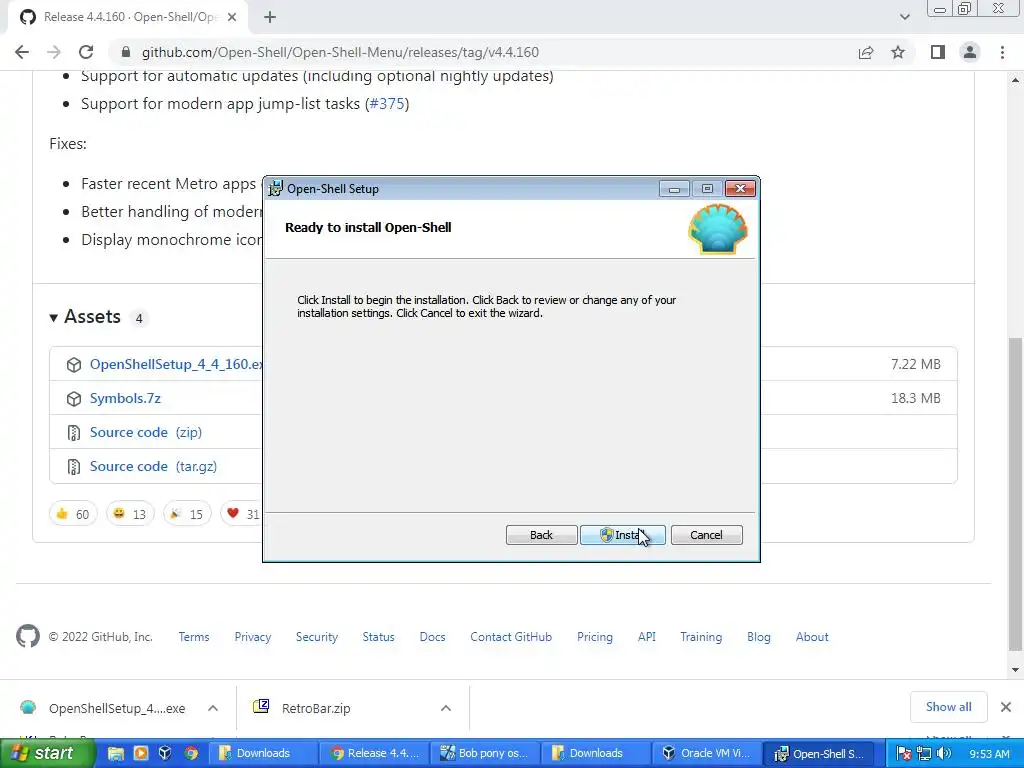Open the API footer link
Image resolution: width=1024 pixels, height=768 pixels.
(647, 637)
